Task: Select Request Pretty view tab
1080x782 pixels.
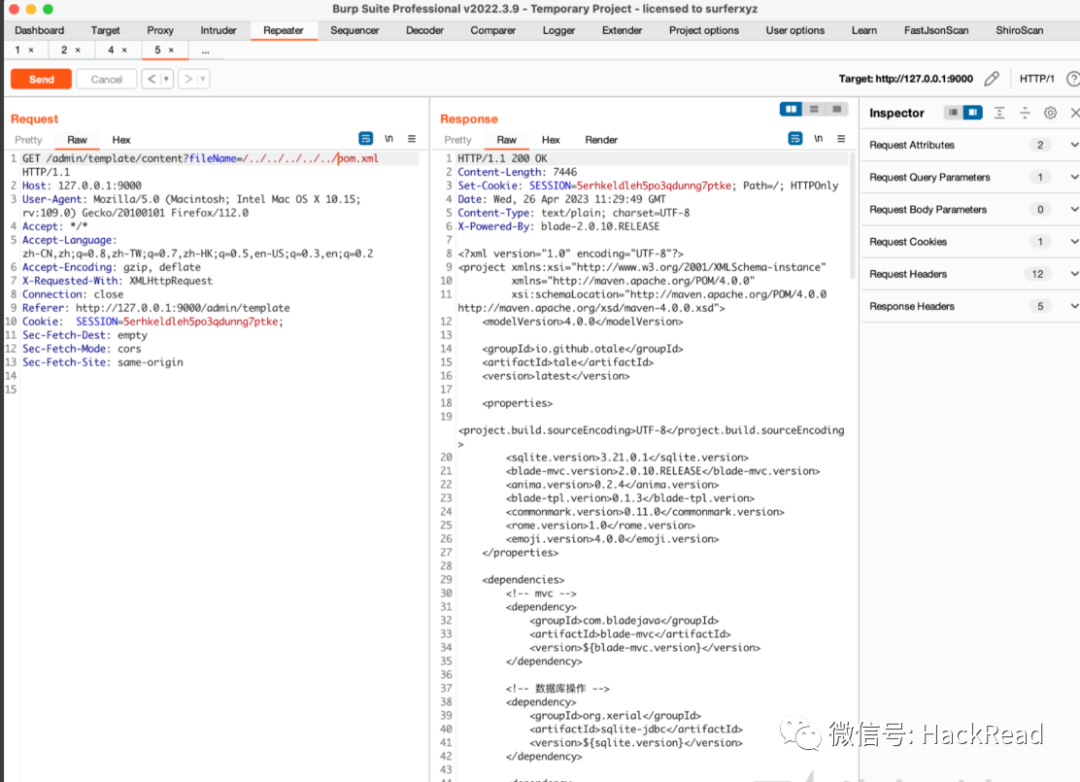Action: tap(28, 140)
